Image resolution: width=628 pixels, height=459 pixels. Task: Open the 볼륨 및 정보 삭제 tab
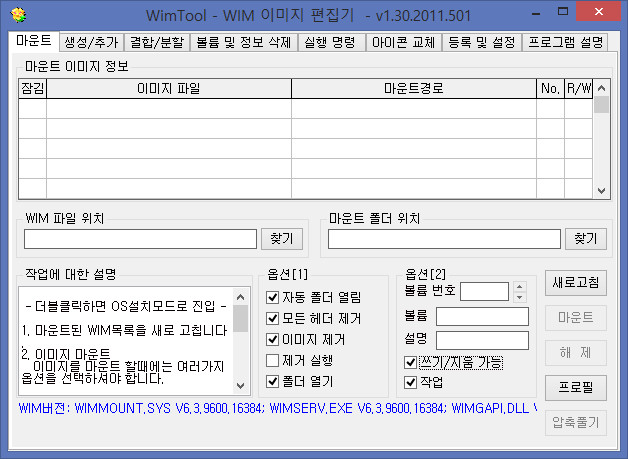tap(244, 42)
